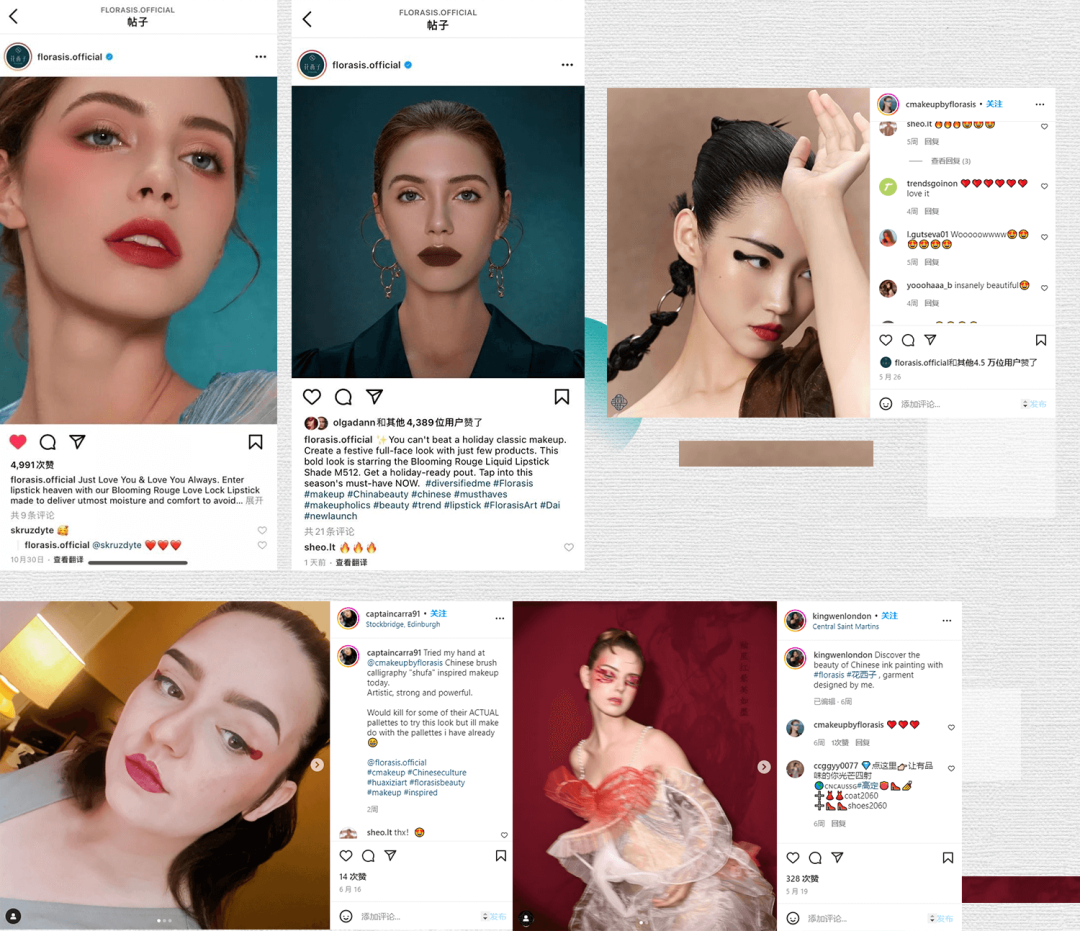
Task: Bookmark the kingwenlondon post
Action: pyautogui.click(x=948, y=857)
